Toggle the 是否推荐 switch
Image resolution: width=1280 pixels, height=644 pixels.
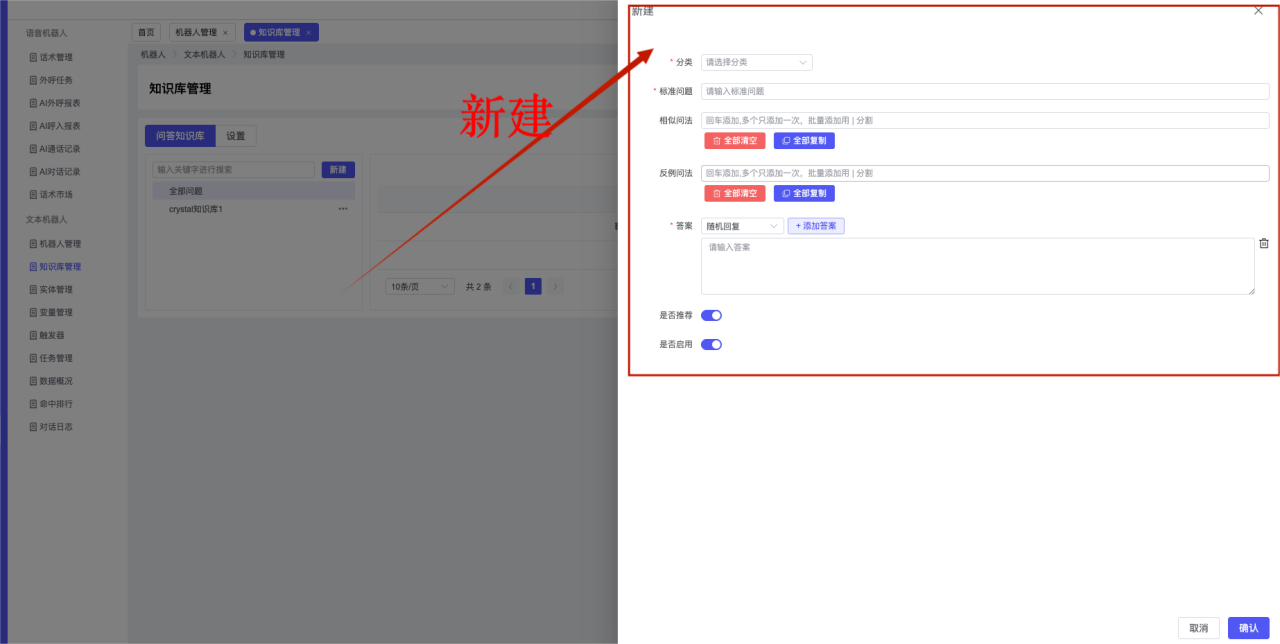[x=711, y=315]
